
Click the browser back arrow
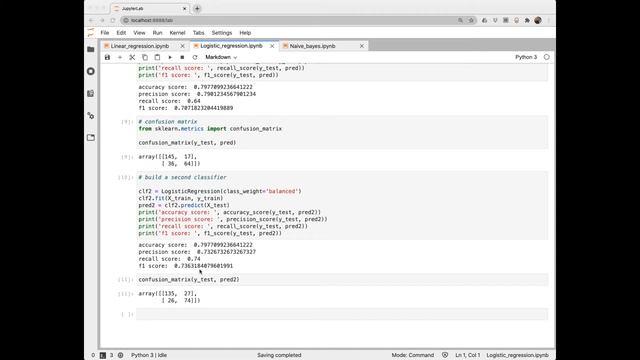point(91,20)
